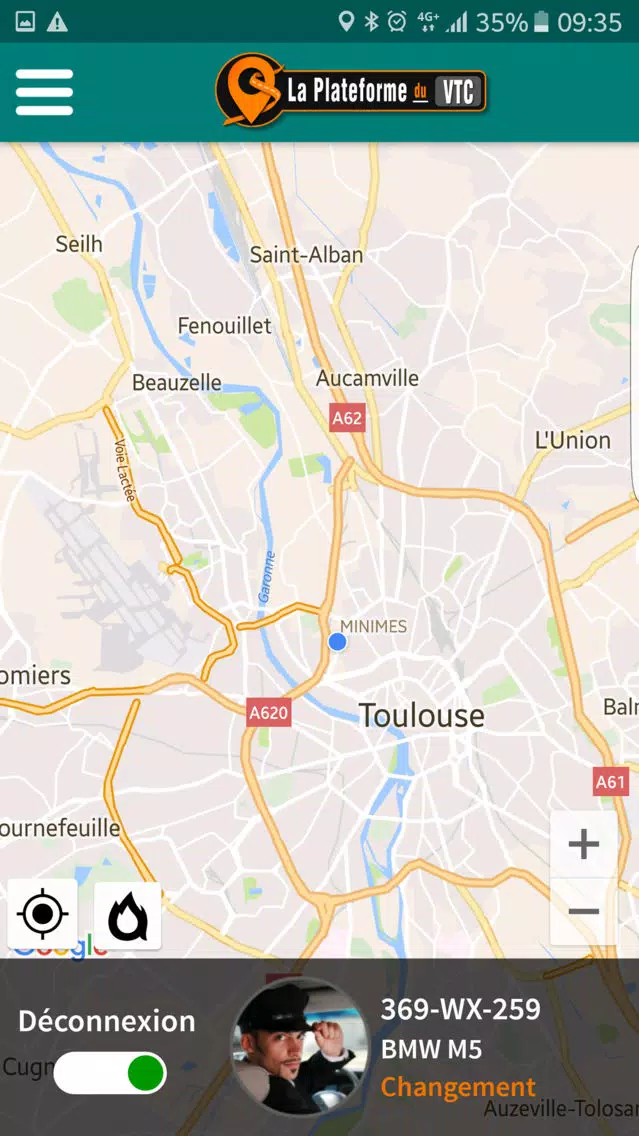Pull the side panel handle at right edge
The width and height of the screenshot is (639, 1136).
[x=635, y=373]
